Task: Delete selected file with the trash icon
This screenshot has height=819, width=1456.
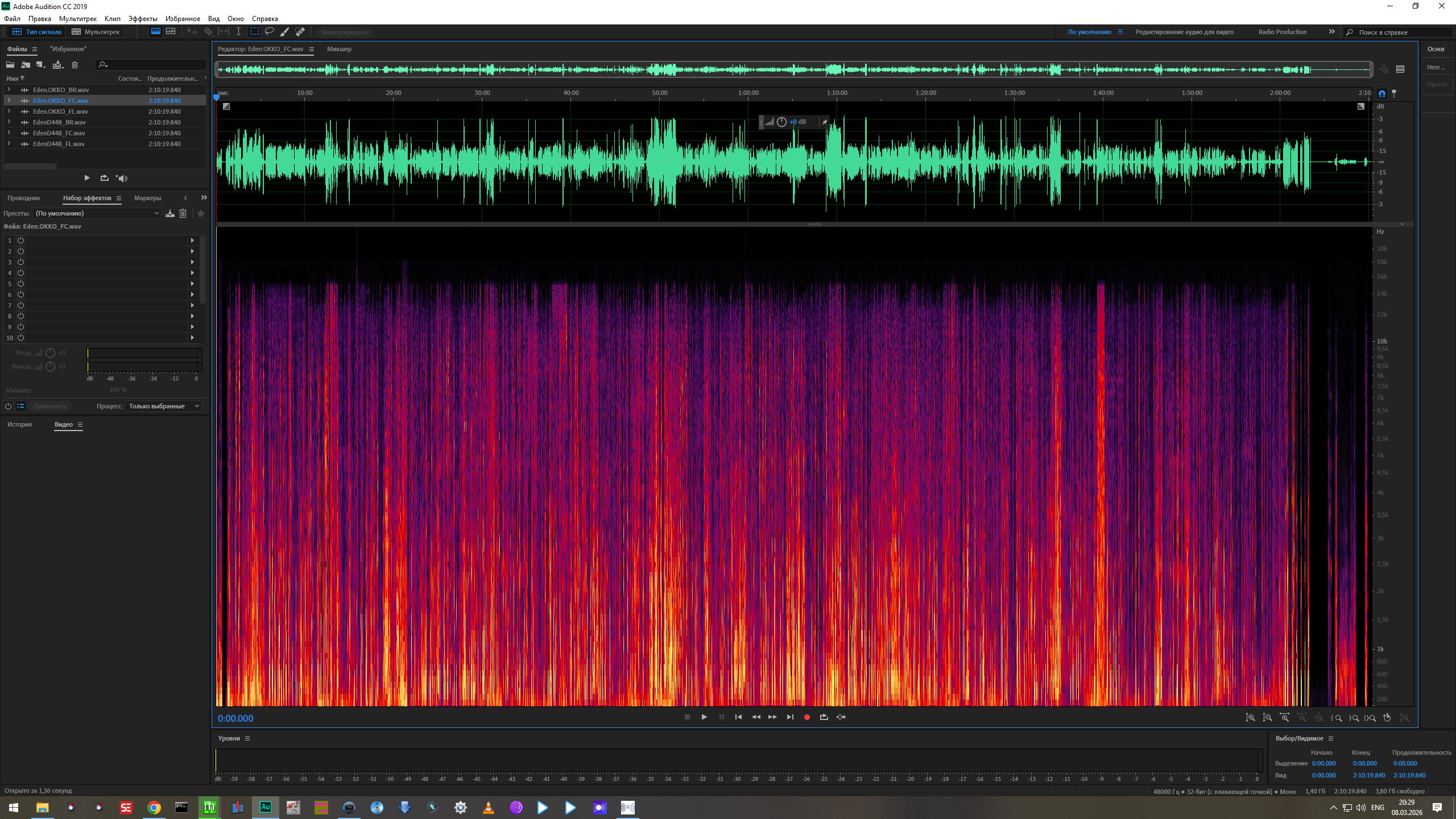Action: 75,65
